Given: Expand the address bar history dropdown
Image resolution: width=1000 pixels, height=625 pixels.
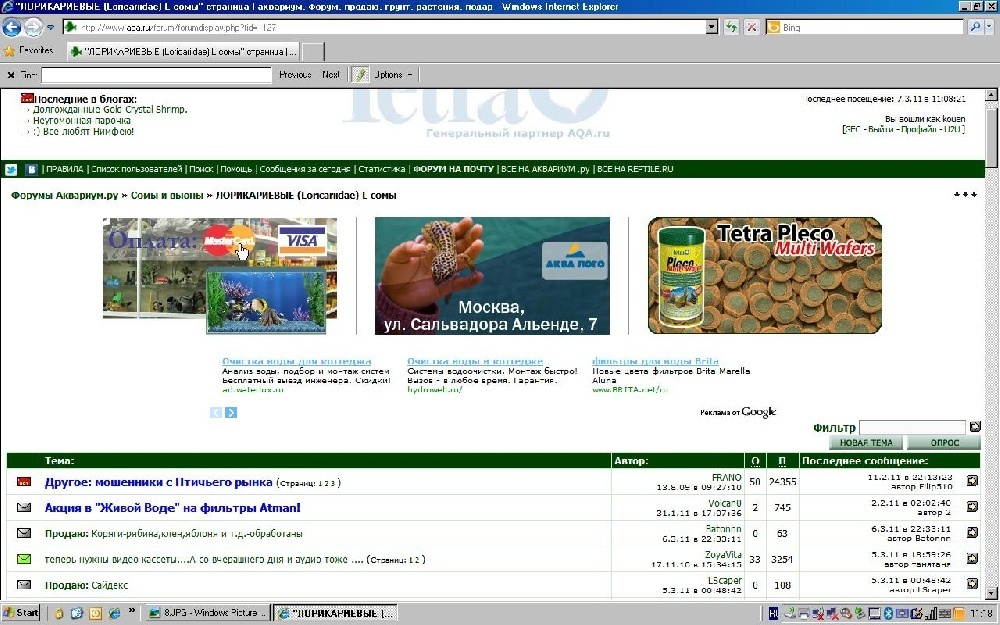Looking at the screenshot, I should coord(712,27).
